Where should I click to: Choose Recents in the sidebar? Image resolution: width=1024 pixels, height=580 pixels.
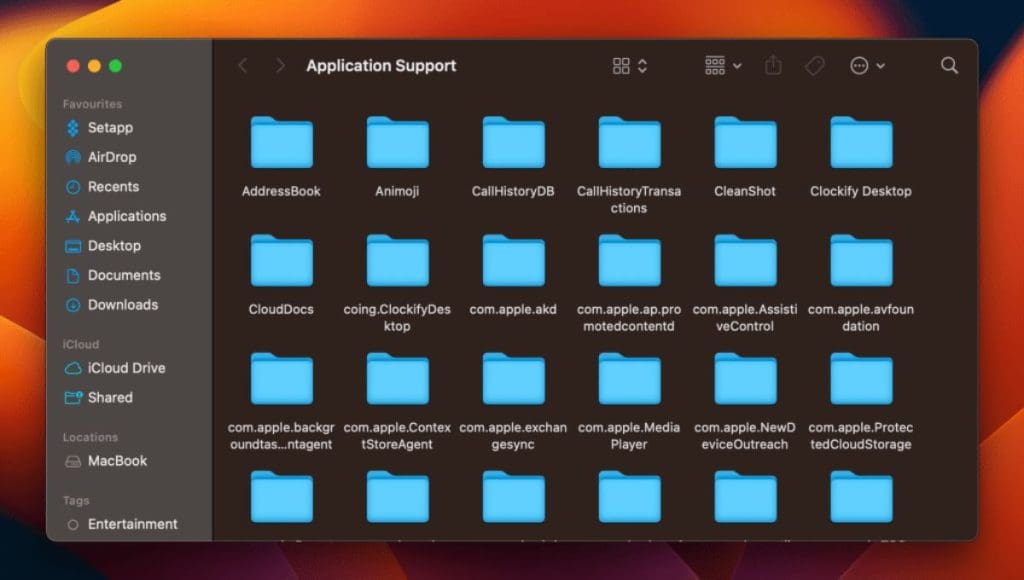click(x=103, y=187)
